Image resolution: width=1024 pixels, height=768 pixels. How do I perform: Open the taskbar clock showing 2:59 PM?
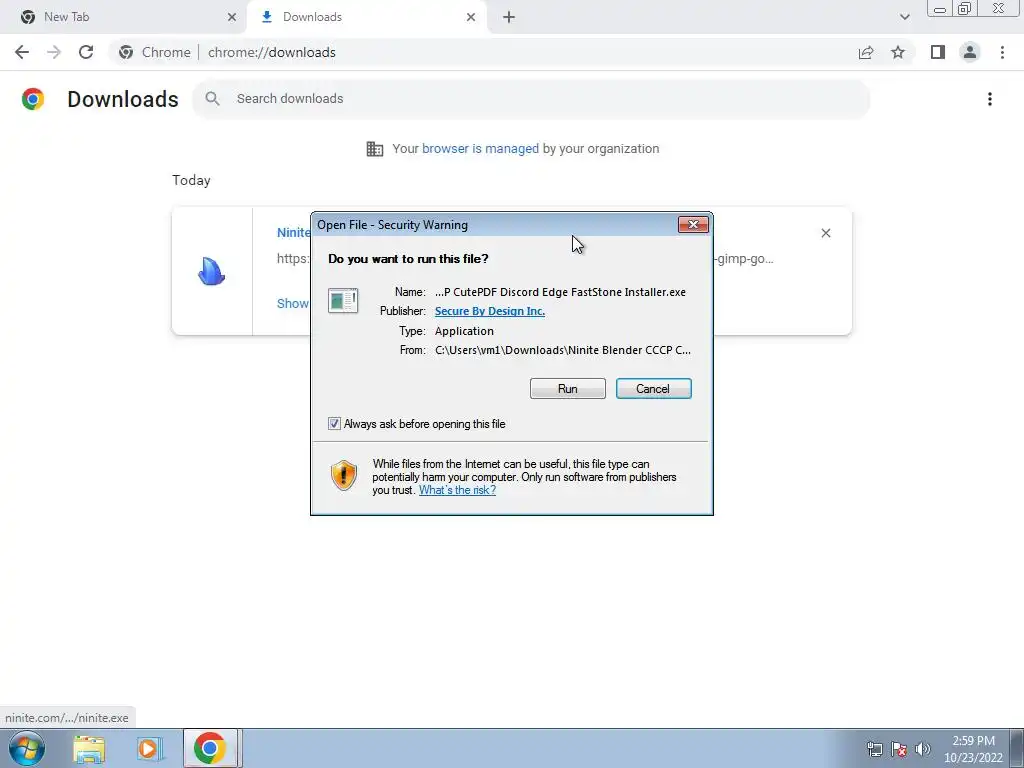(x=973, y=749)
